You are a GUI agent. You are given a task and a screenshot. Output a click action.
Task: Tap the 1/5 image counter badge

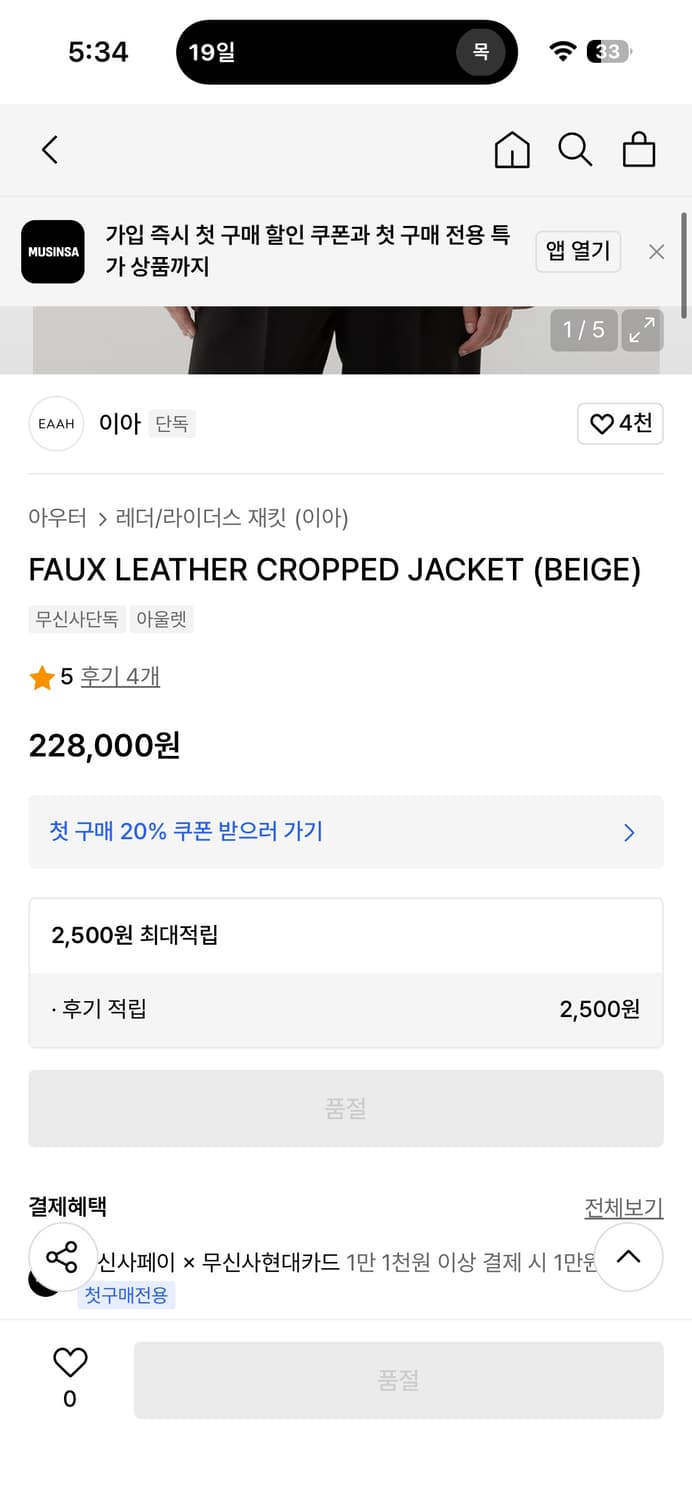coord(583,330)
